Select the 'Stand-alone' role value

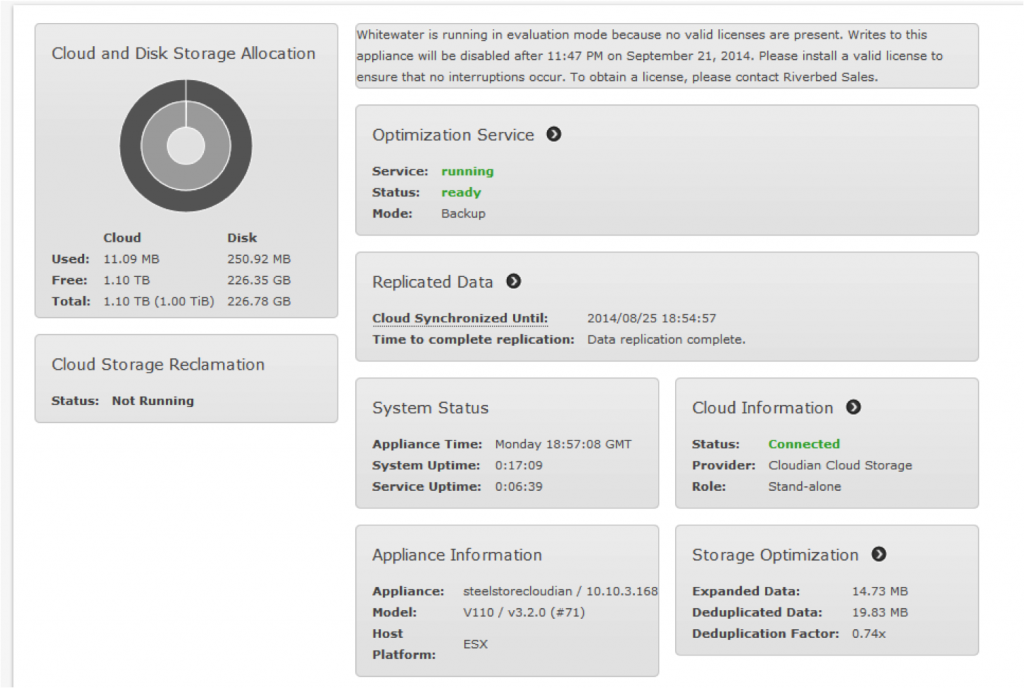click(805, 486)
